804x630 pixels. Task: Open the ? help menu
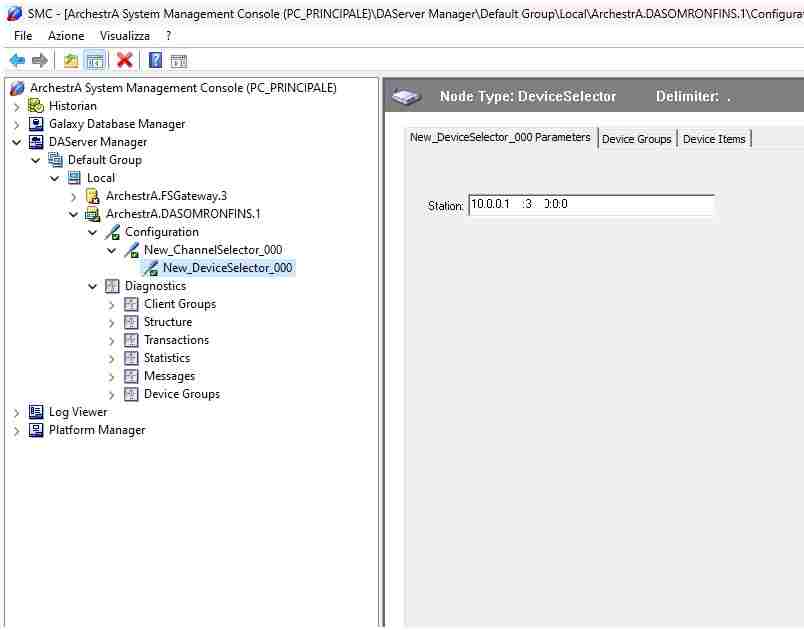pyautogui.click(x=168, y=36)
